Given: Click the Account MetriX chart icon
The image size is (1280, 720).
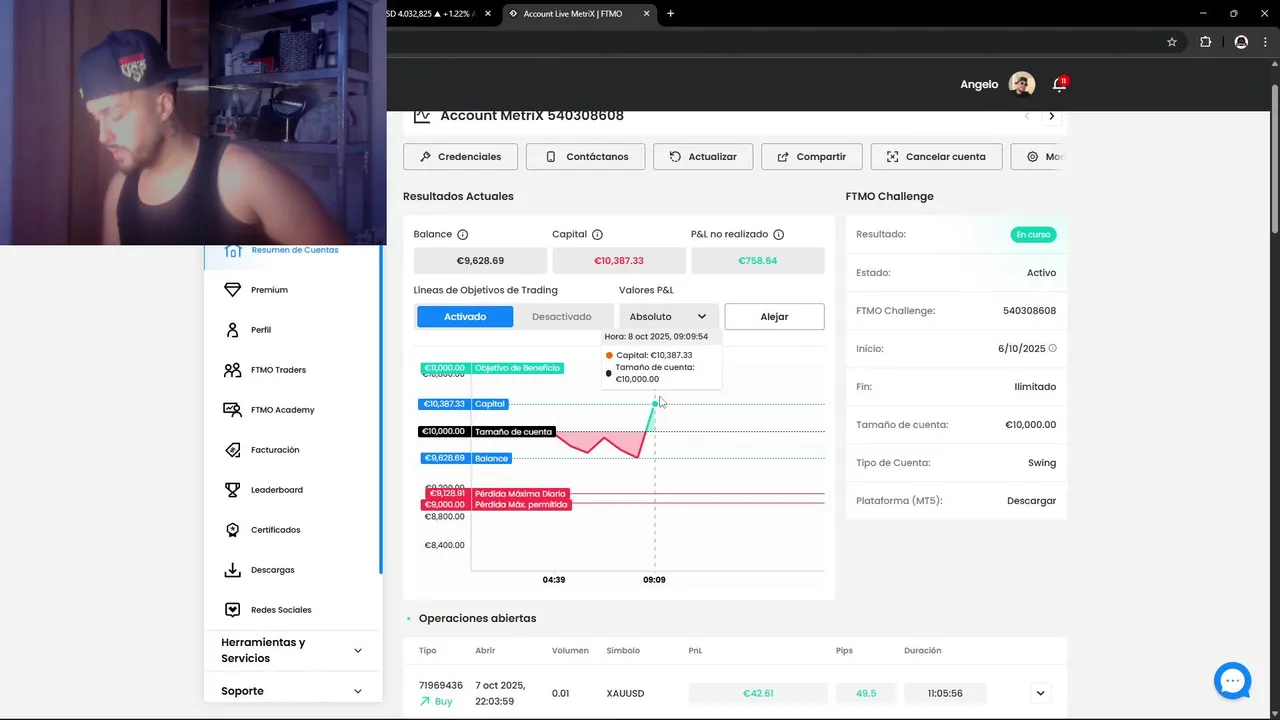Looking at the screenshot, I should tap(422, 115).
